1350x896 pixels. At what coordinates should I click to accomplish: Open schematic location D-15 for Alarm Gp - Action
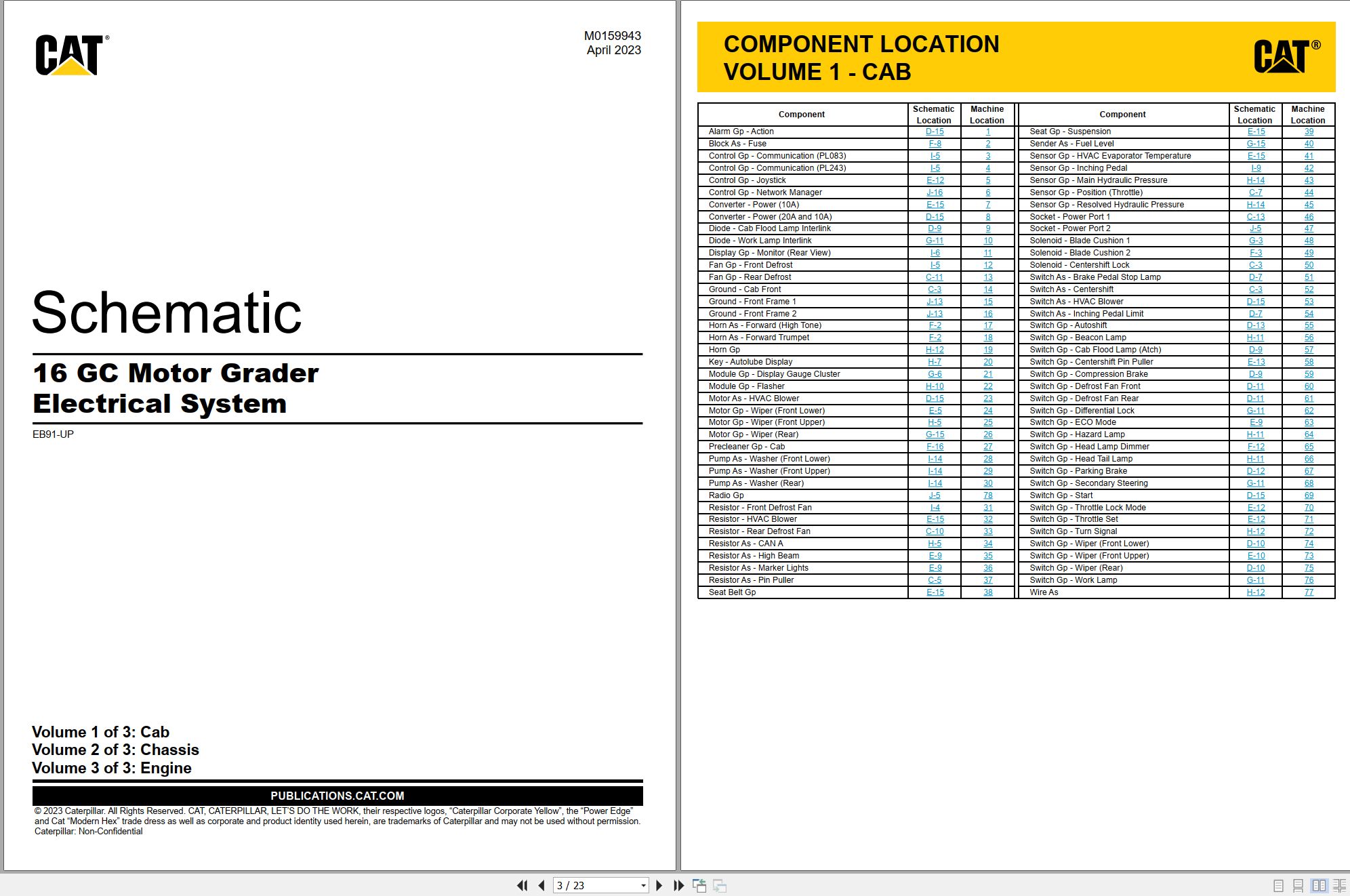935,131
